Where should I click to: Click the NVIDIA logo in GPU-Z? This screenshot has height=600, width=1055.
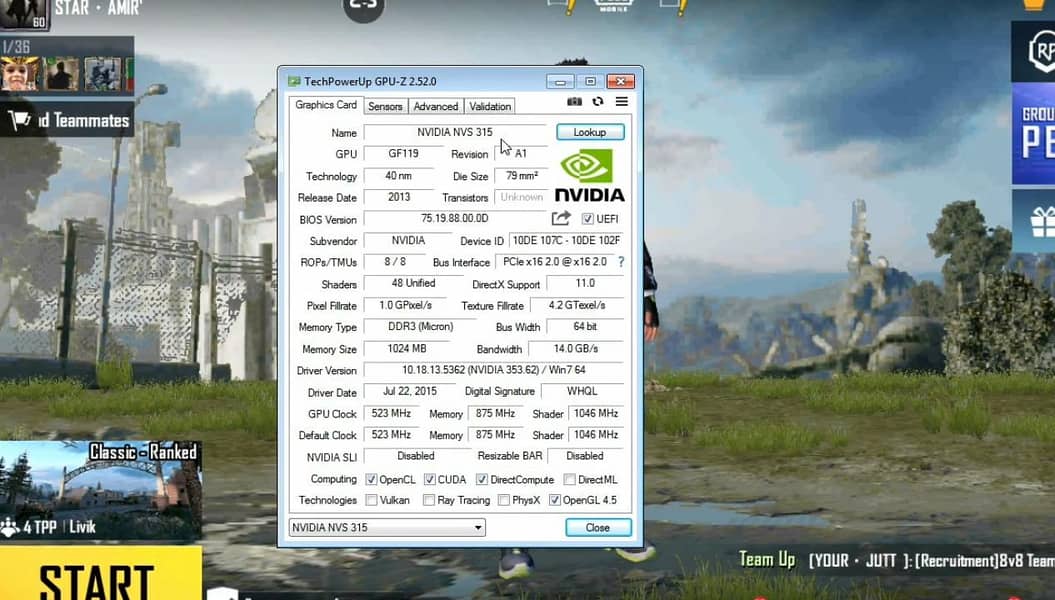pyautogui.click(x=589, y=176)
